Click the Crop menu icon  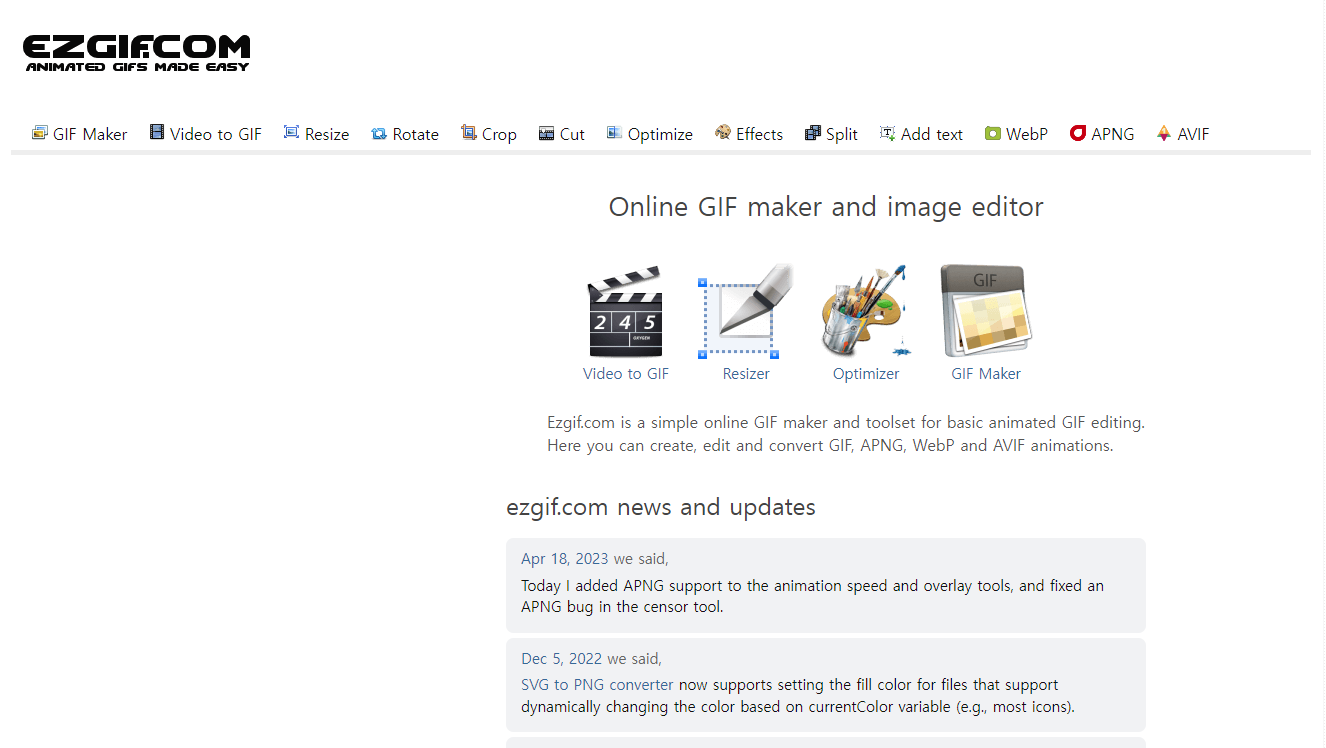tap(468, 132)
